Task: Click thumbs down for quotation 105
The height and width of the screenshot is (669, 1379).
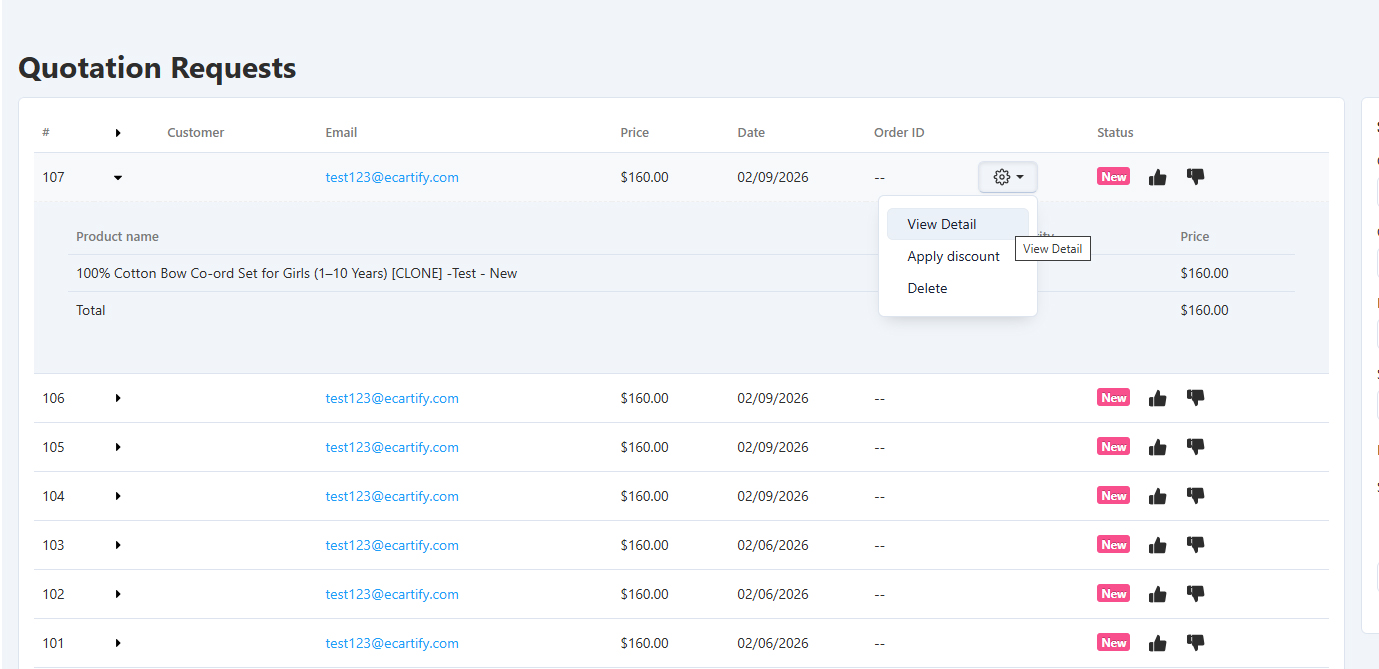Action: pos(1195,447)
